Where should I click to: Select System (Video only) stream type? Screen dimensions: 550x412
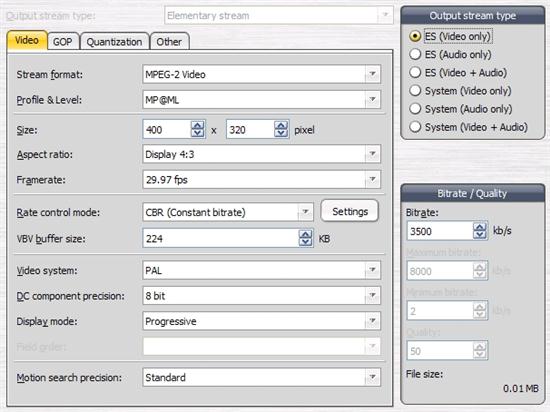coord(461,91)
